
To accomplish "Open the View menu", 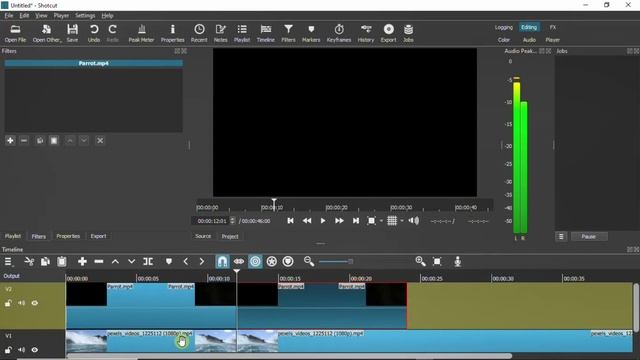I will [x=41, y=16].
